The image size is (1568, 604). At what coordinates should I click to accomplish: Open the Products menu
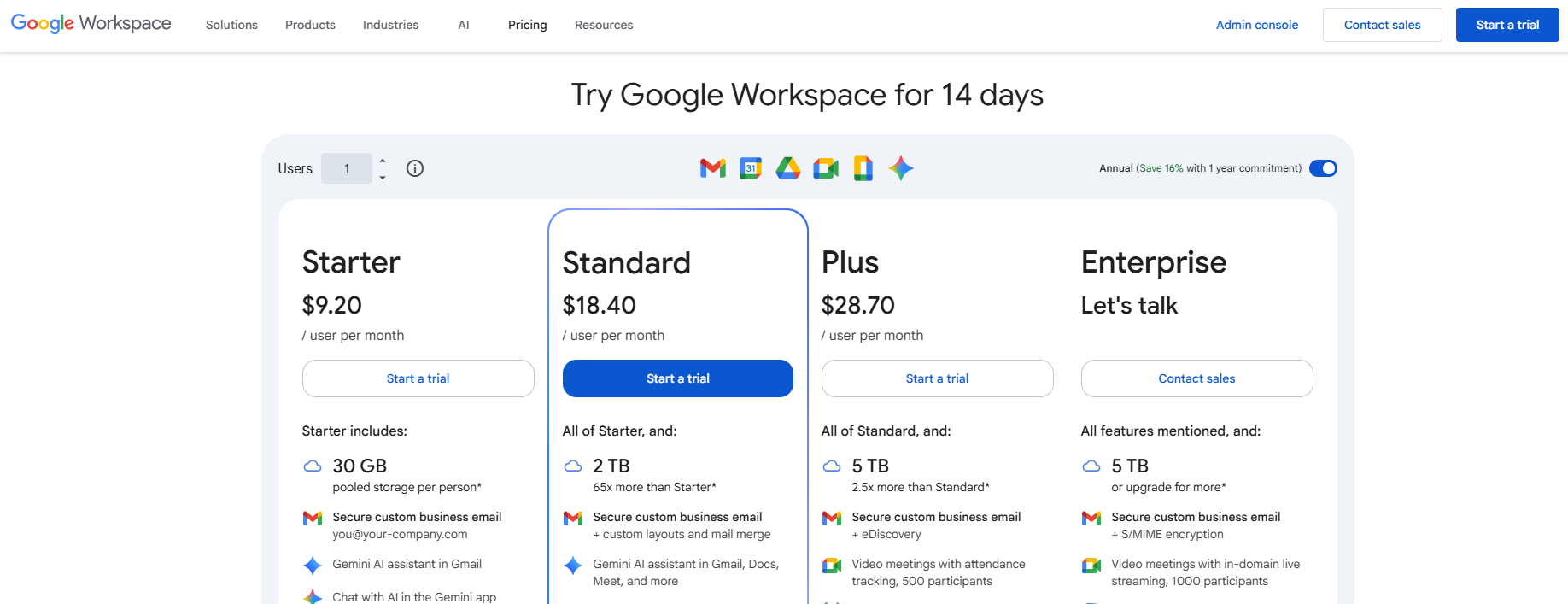310,25
